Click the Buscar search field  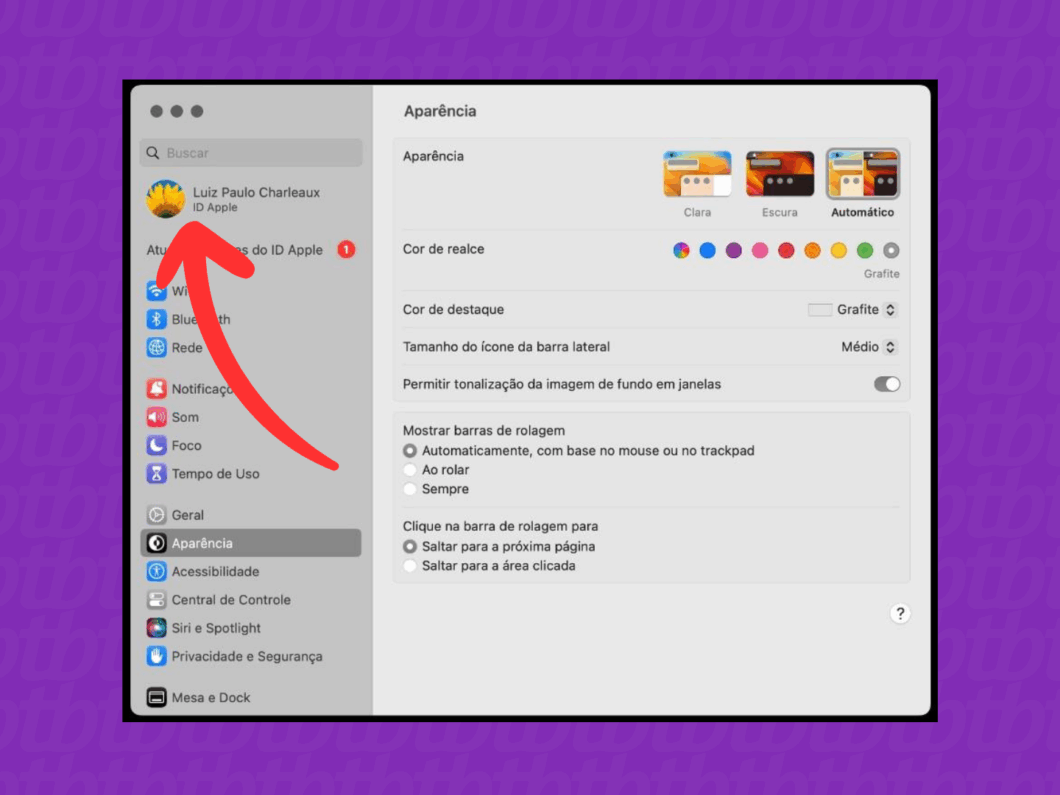coord(251,153)
